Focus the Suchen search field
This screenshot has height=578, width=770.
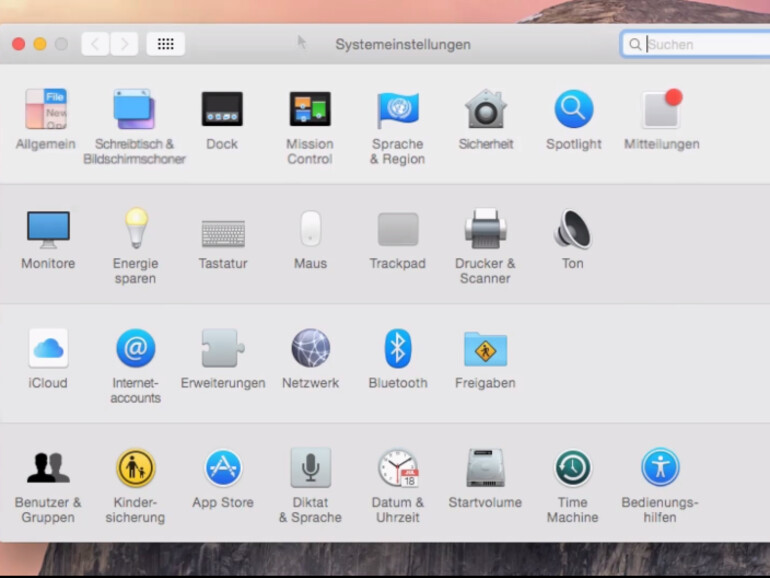tap(695, 45)
